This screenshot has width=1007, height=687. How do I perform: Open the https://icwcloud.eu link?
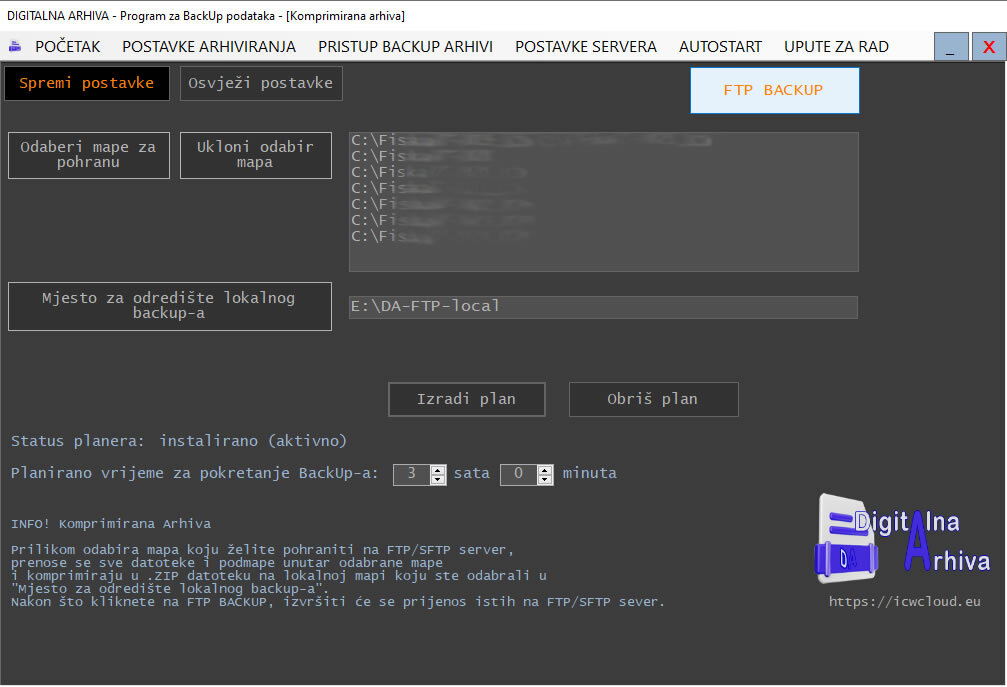904,602
